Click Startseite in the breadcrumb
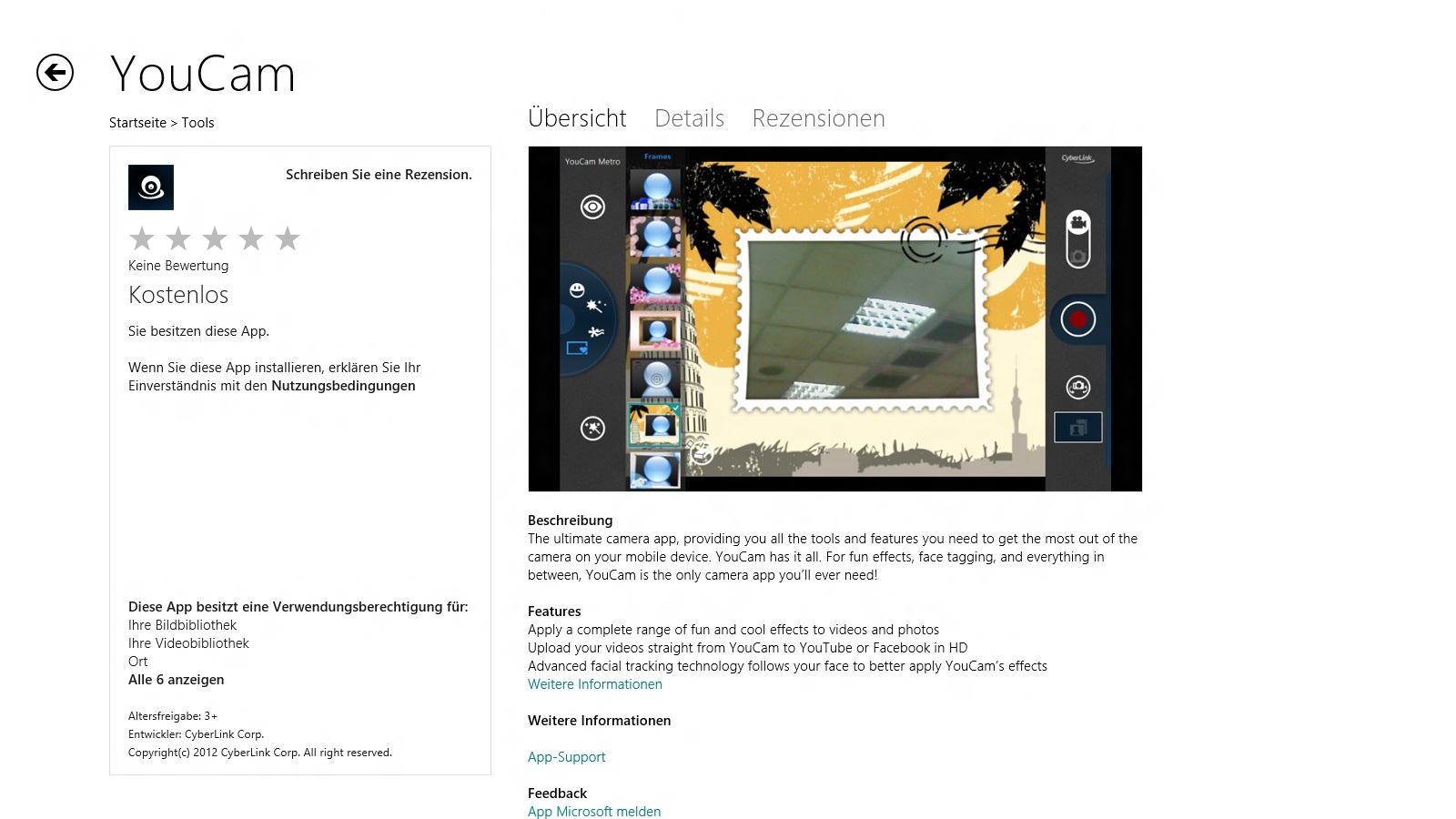1456x819 pixels. coord(137,123)
